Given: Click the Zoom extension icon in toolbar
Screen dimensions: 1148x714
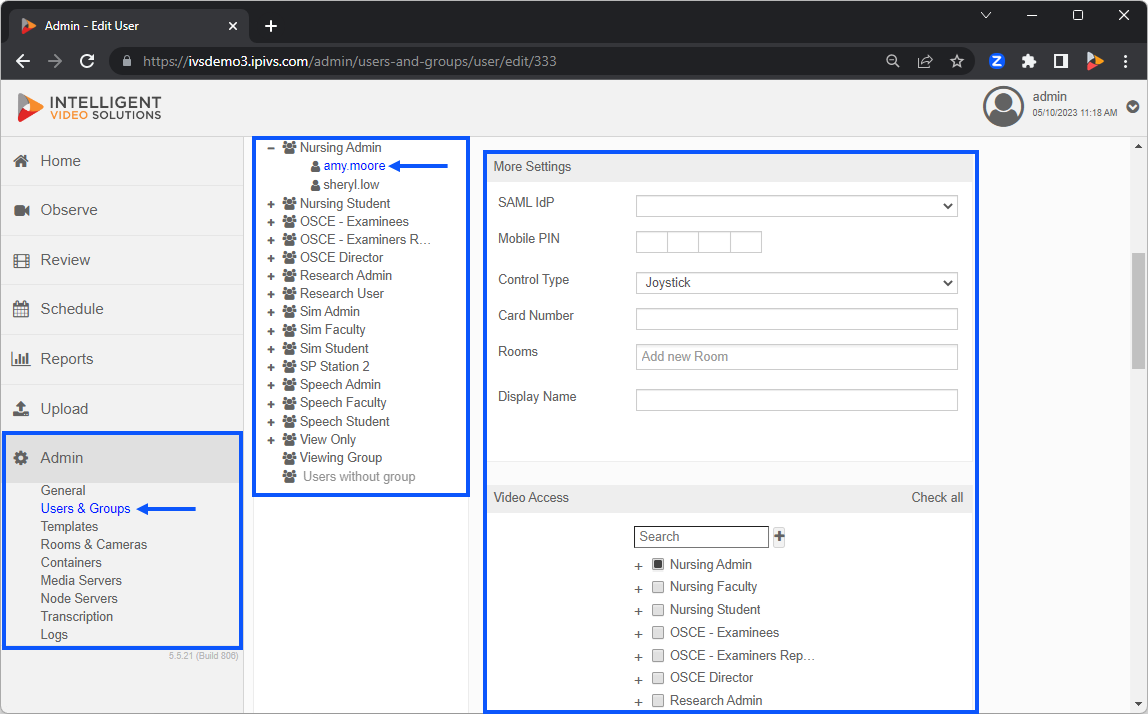Looking at the screenshot, I should [996, 62].
